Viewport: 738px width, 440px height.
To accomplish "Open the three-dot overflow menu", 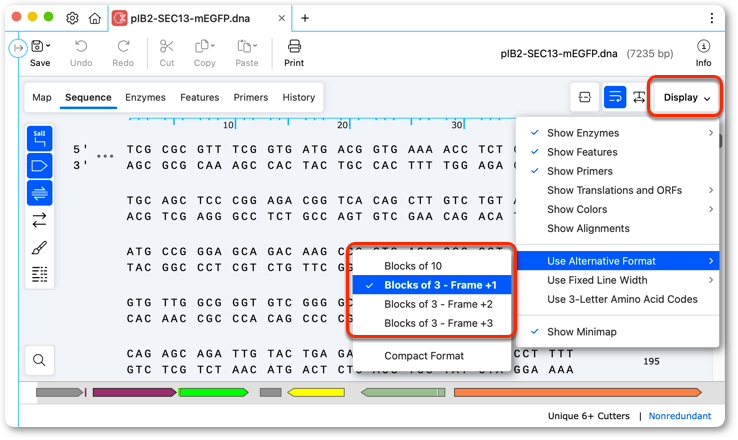I will (712, 18).
